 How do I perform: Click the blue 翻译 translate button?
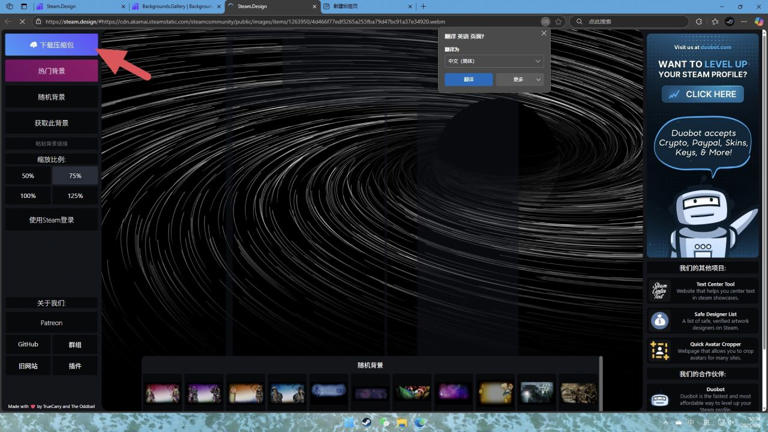tap(468, 80)
